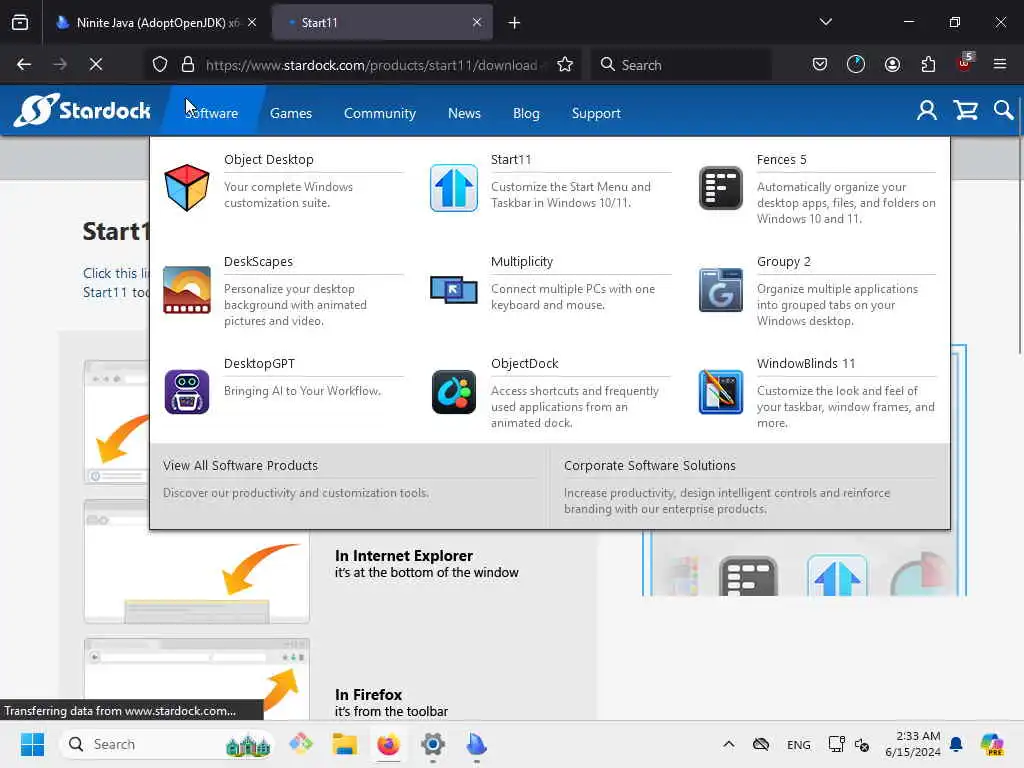Click the DesktopGPT robot icon
This screenshot has width=1024, height=768.
tap(187, 392)
